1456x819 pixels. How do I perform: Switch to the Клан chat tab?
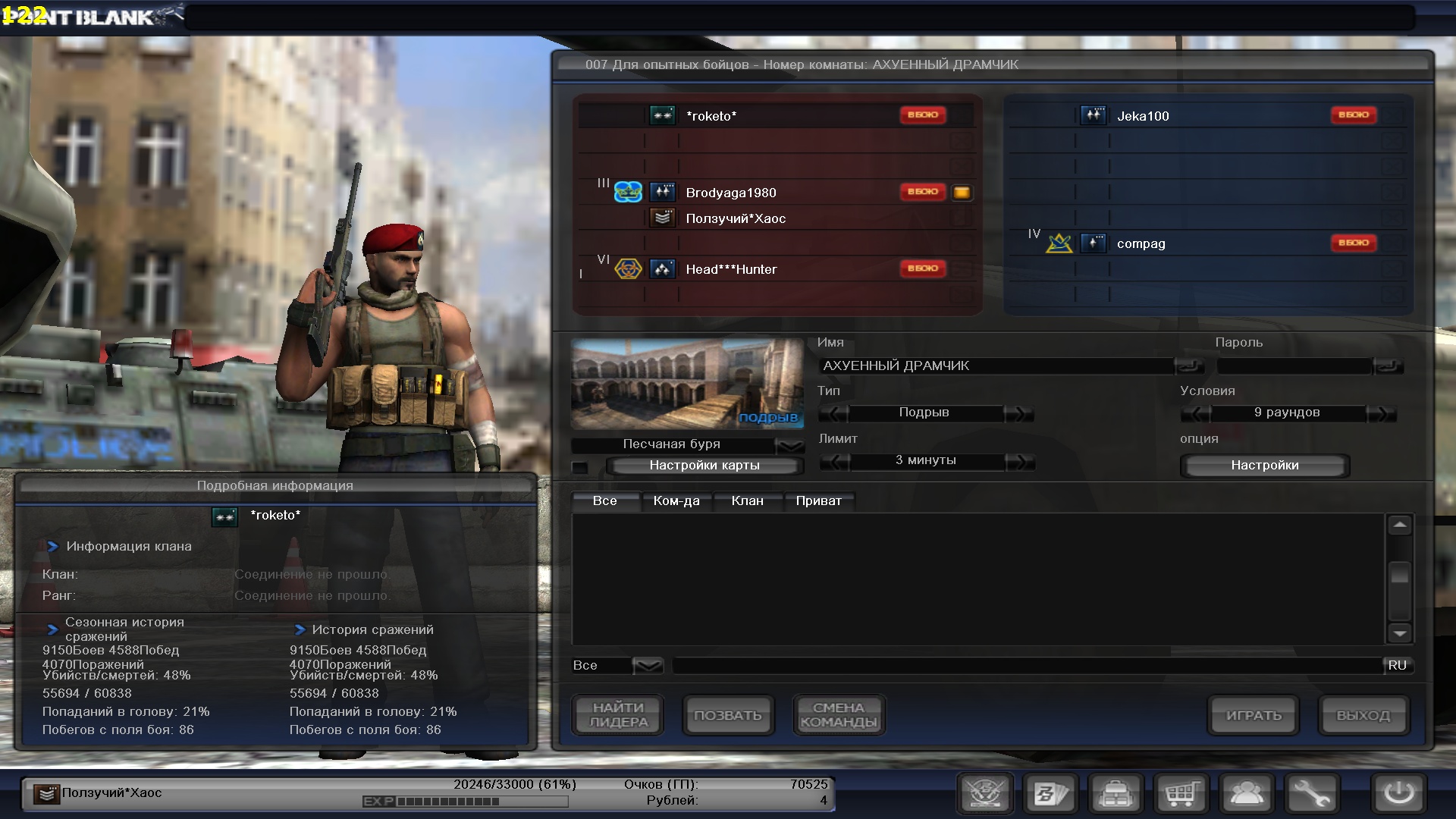(747, 500)
